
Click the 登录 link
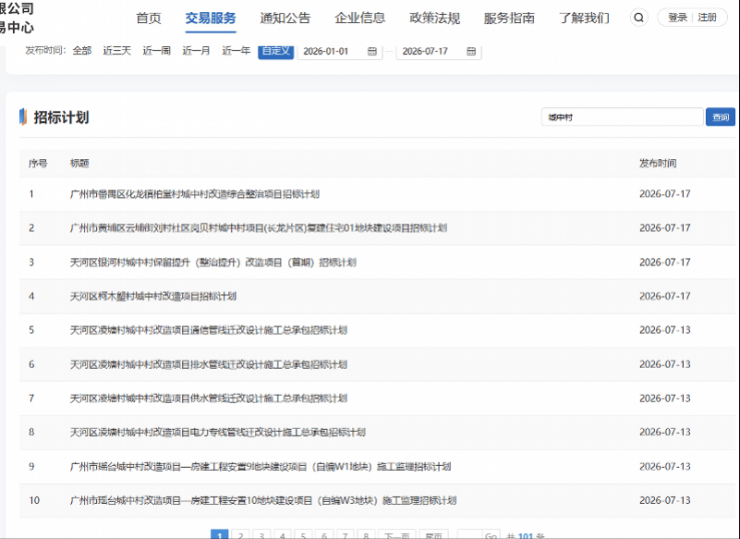[x=678, y=17]
